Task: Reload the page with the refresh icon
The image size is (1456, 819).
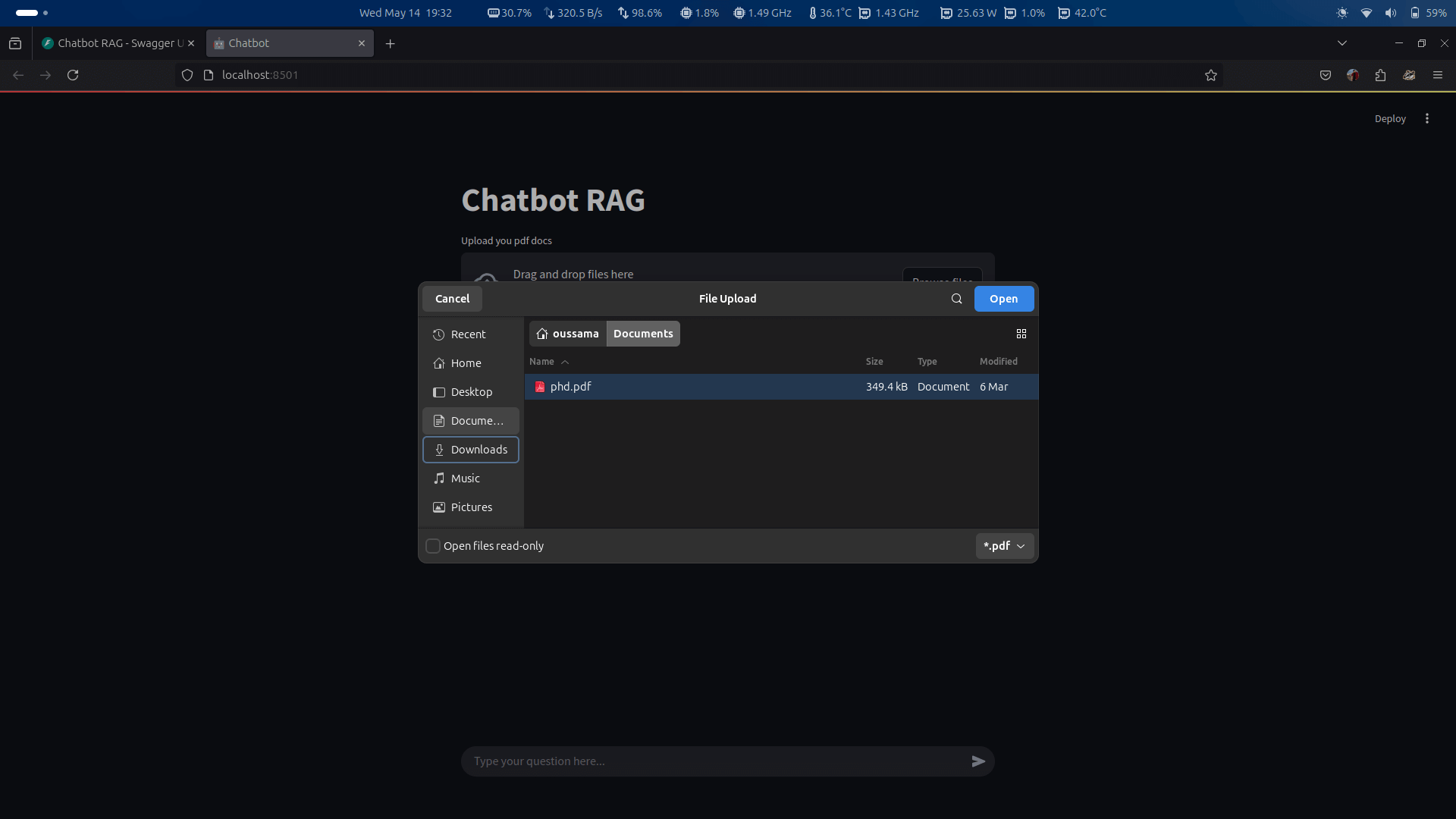Action: [73, 75]
